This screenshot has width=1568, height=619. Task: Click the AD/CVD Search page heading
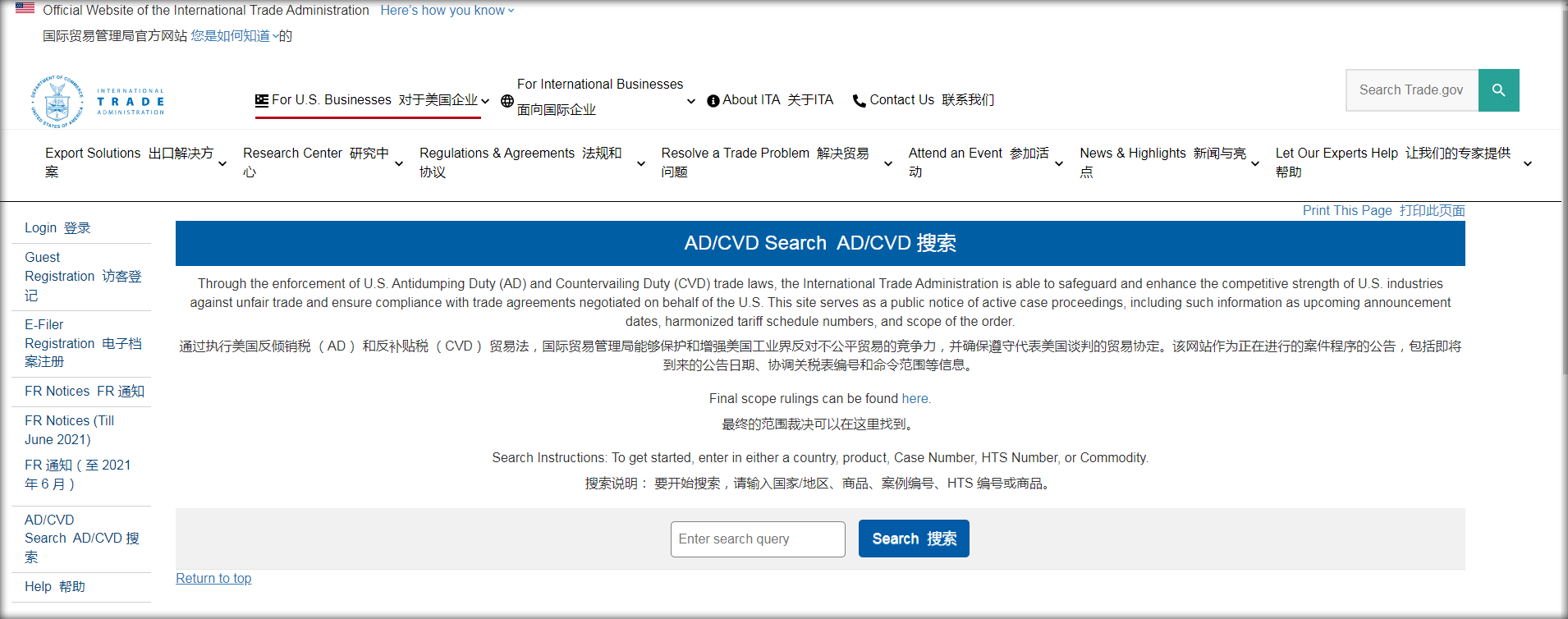point(820,243)
